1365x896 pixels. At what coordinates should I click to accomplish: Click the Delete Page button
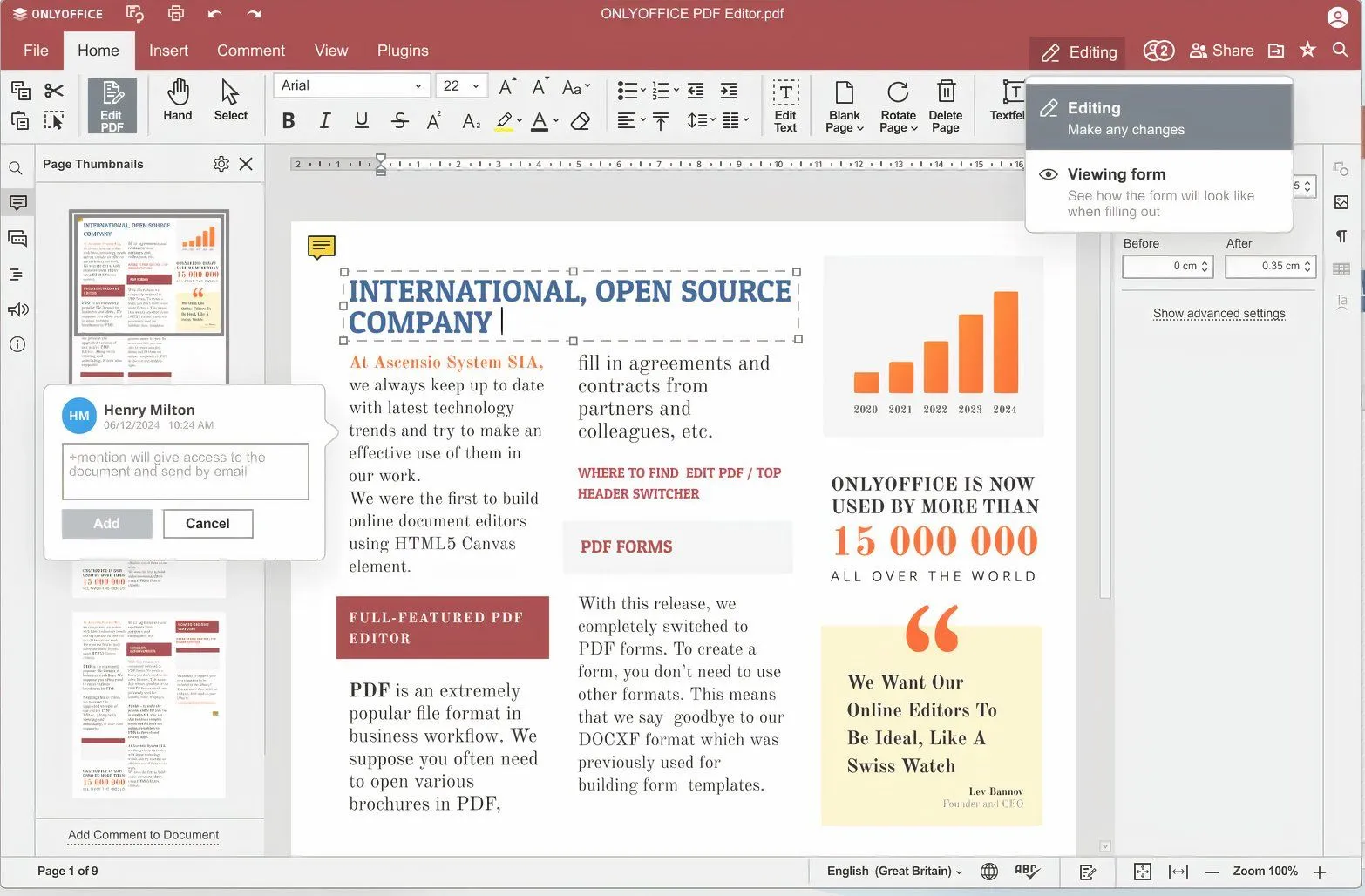946,106
